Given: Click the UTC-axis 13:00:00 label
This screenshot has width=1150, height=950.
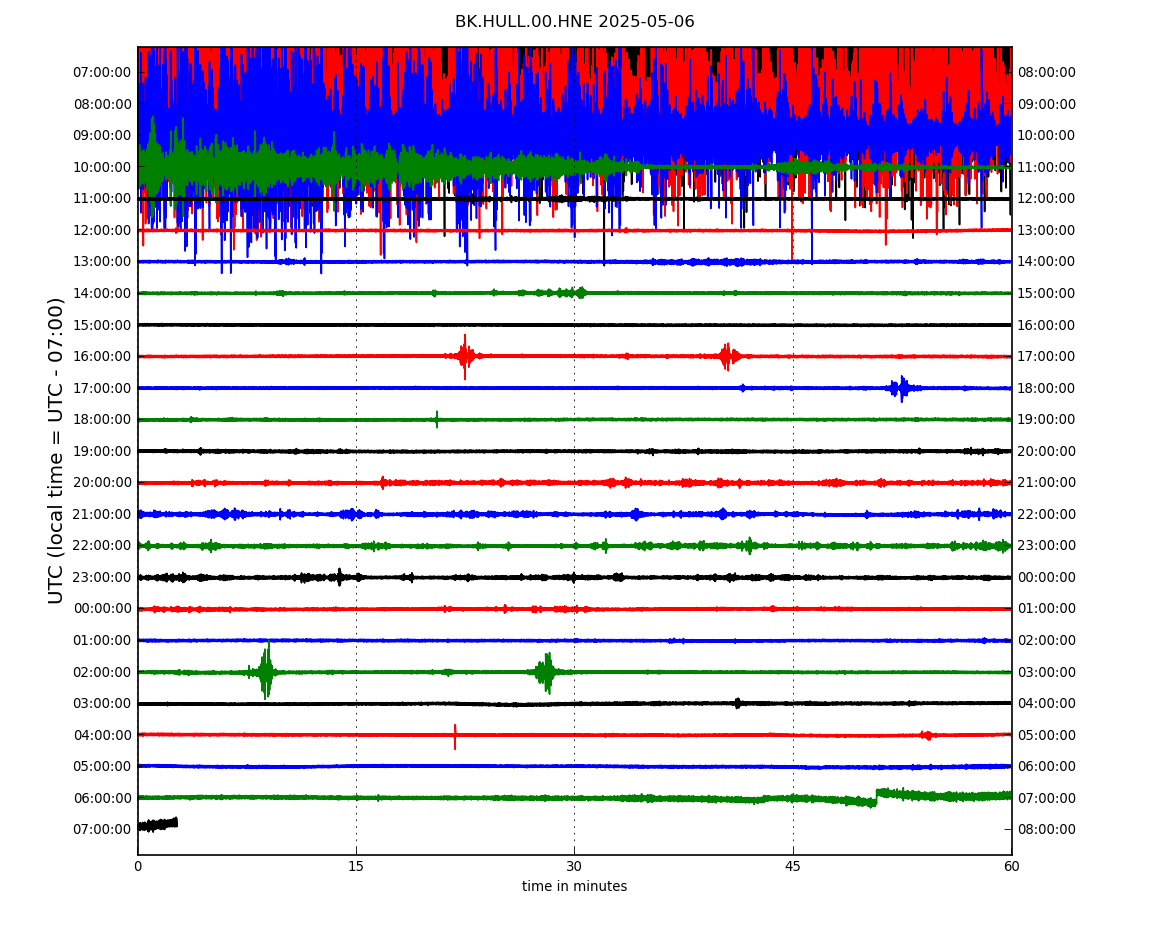Looking at the screenshot, I should pyautogui.click(x=102, y=262).
